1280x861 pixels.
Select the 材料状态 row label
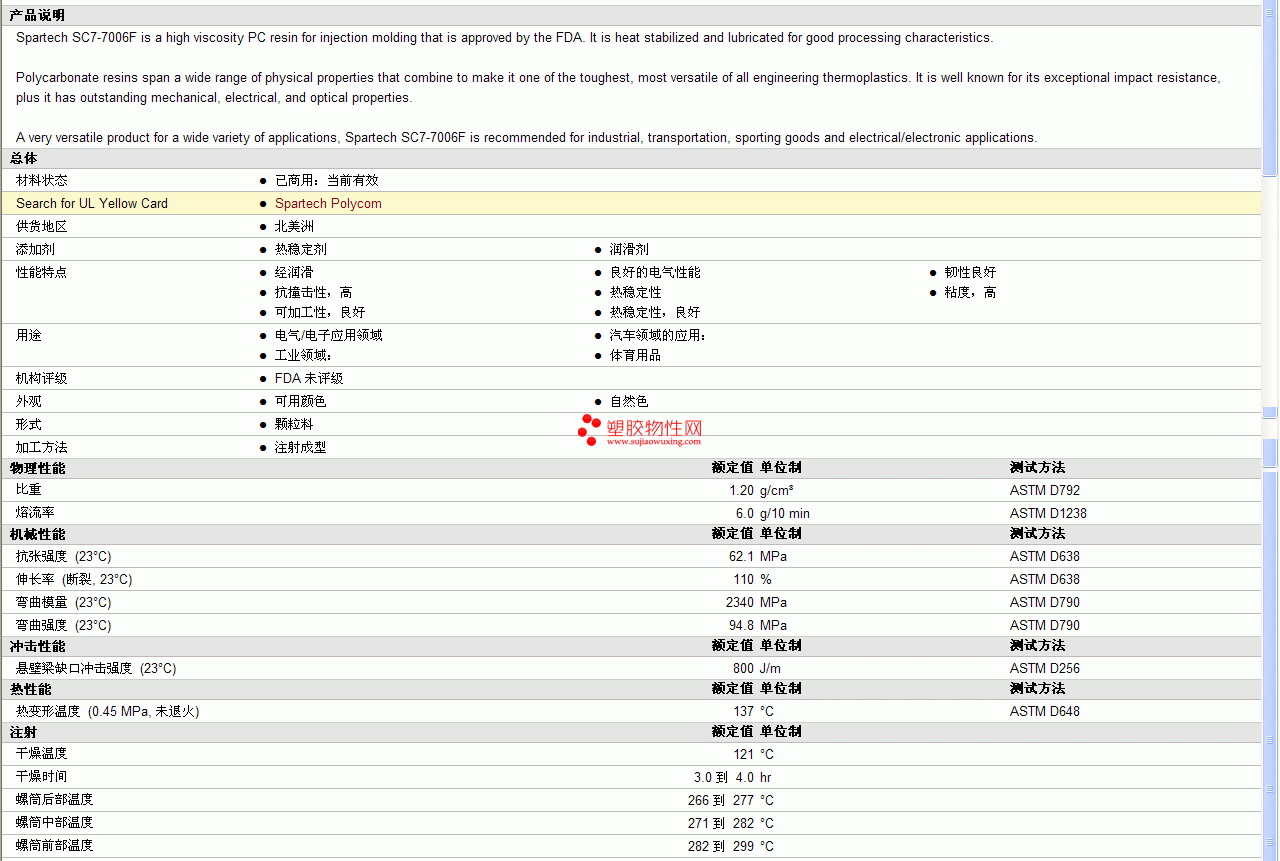42,180
